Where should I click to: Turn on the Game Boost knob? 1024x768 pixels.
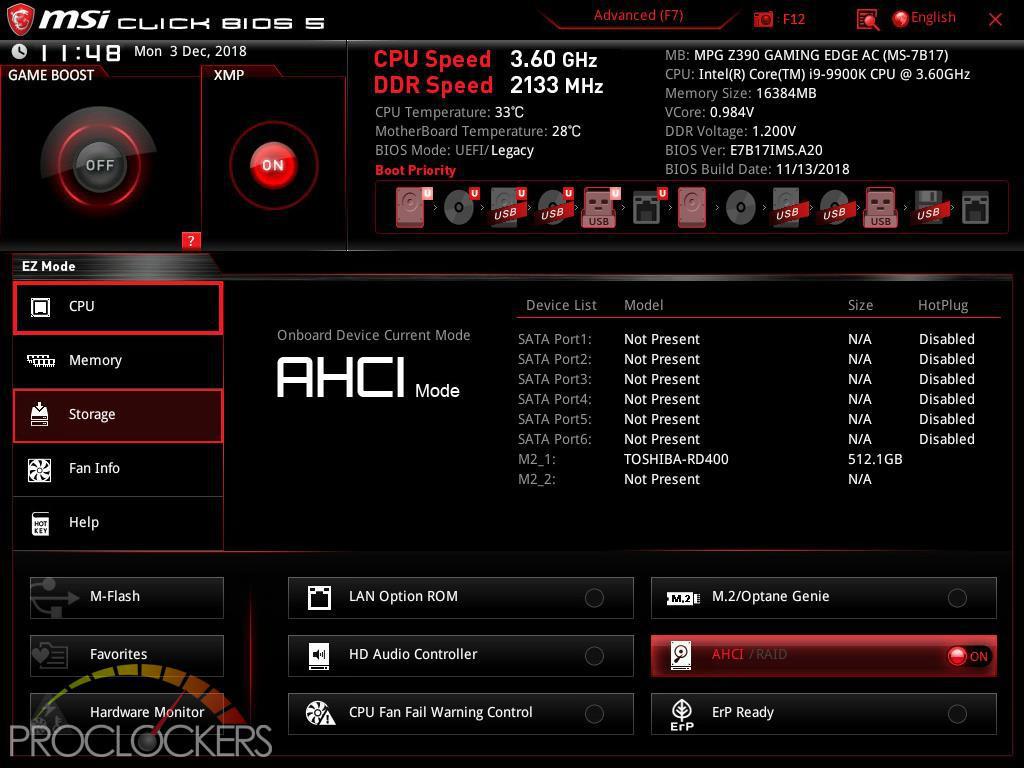[x=99, y=165]
